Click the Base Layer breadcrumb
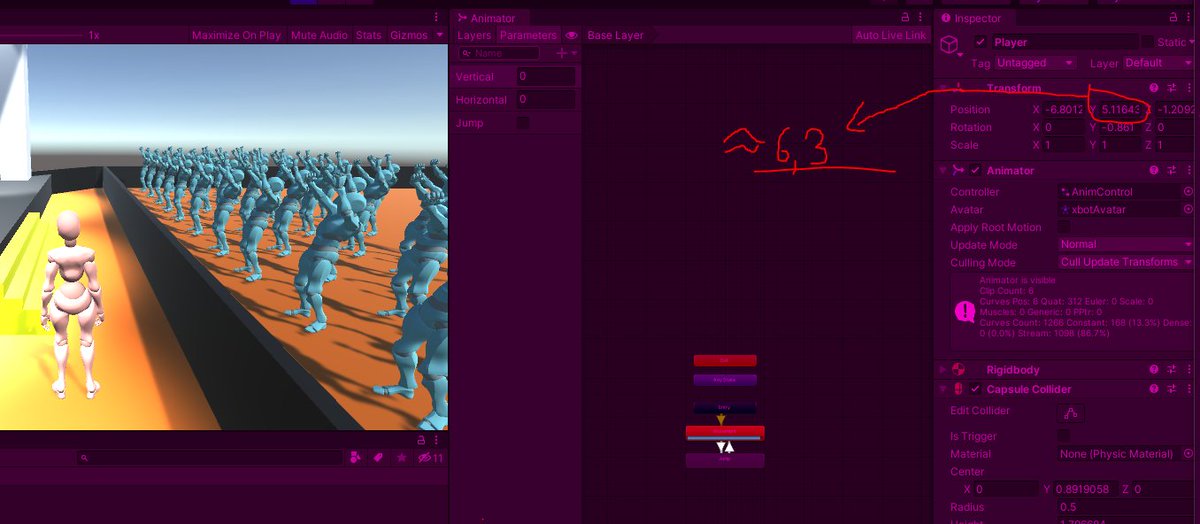Viewport: 1200px width, 524px height. pyautogui.click(x=615, y=35)
